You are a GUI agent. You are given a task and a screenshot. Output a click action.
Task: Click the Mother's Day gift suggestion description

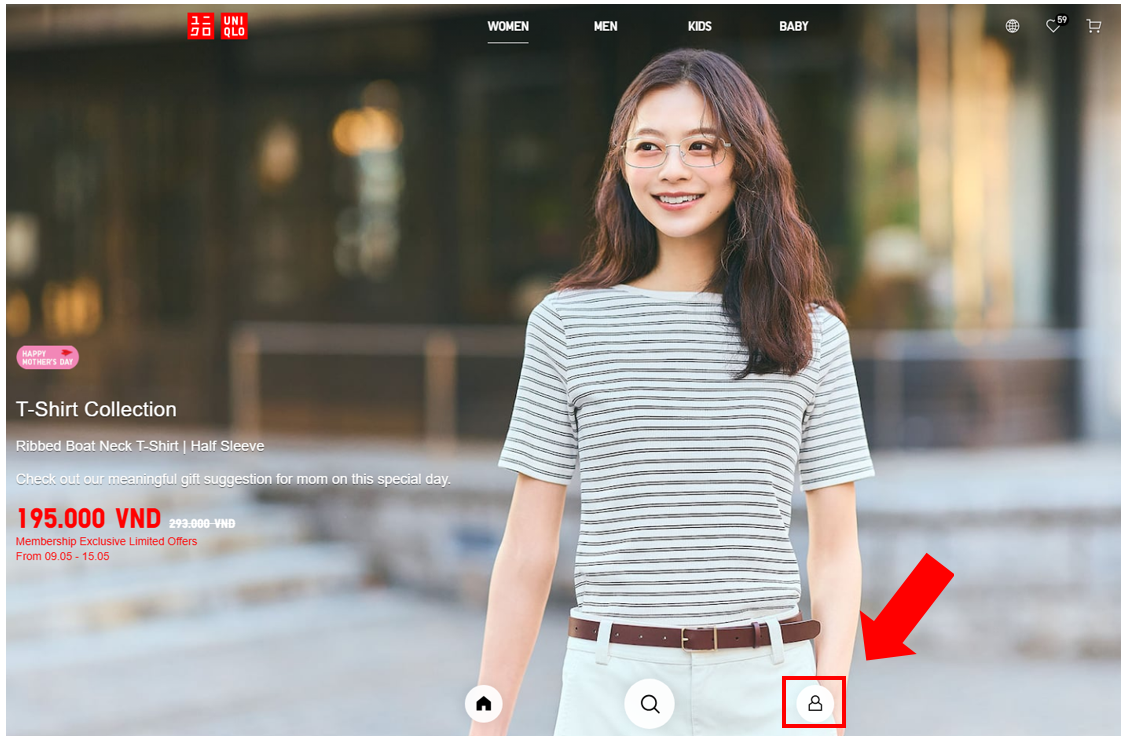pos(233,479)
